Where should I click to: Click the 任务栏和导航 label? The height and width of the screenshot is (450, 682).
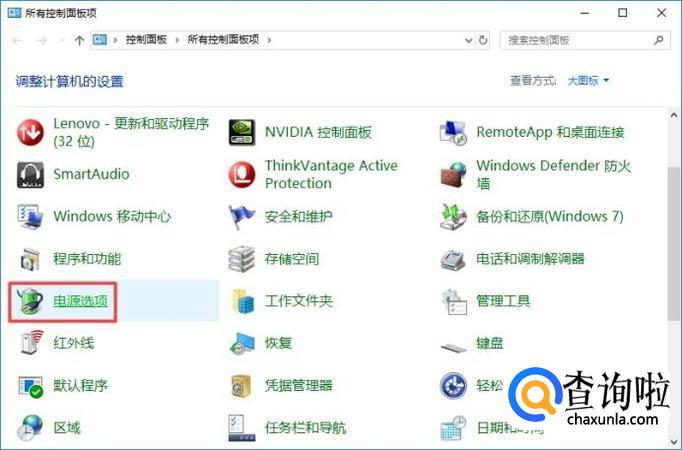(x=306, y=428)
